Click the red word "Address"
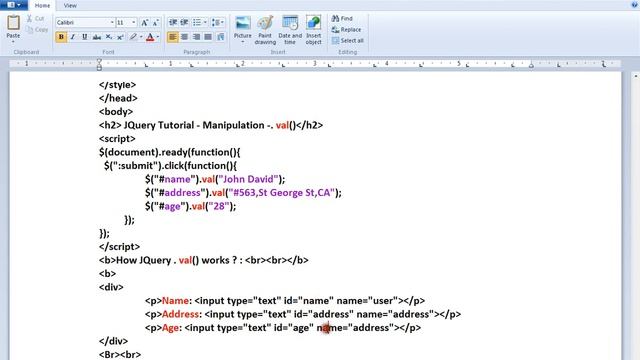The image size is (640, 360). [180, 314]
